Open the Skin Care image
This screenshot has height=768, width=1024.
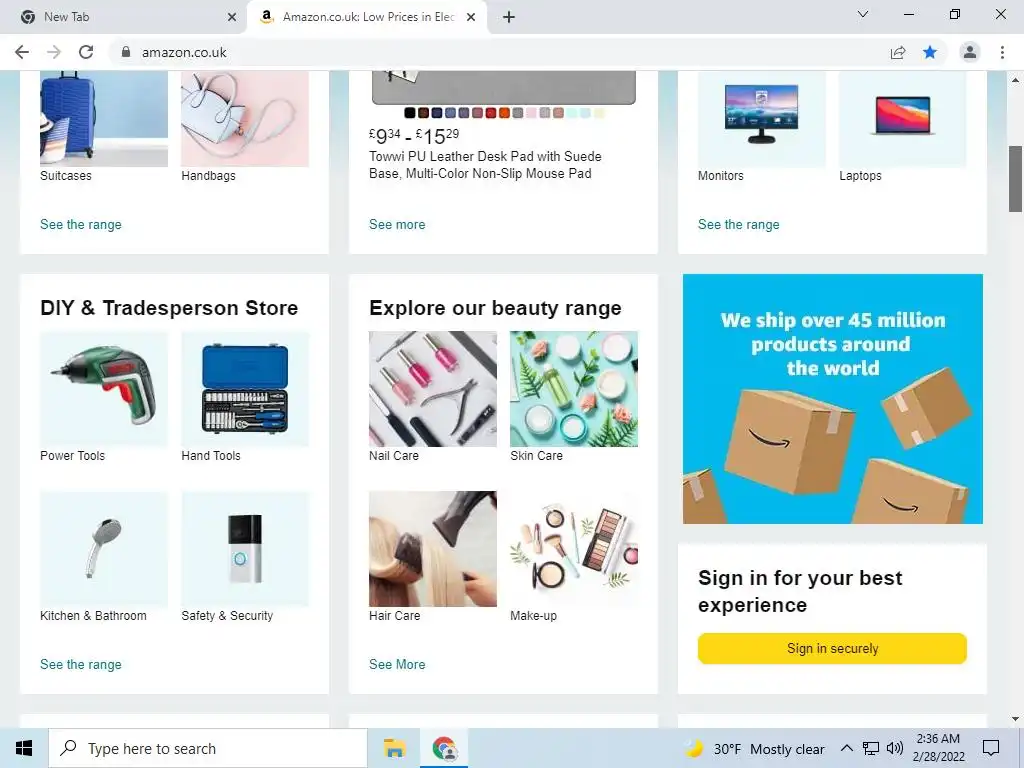[574, 389]
